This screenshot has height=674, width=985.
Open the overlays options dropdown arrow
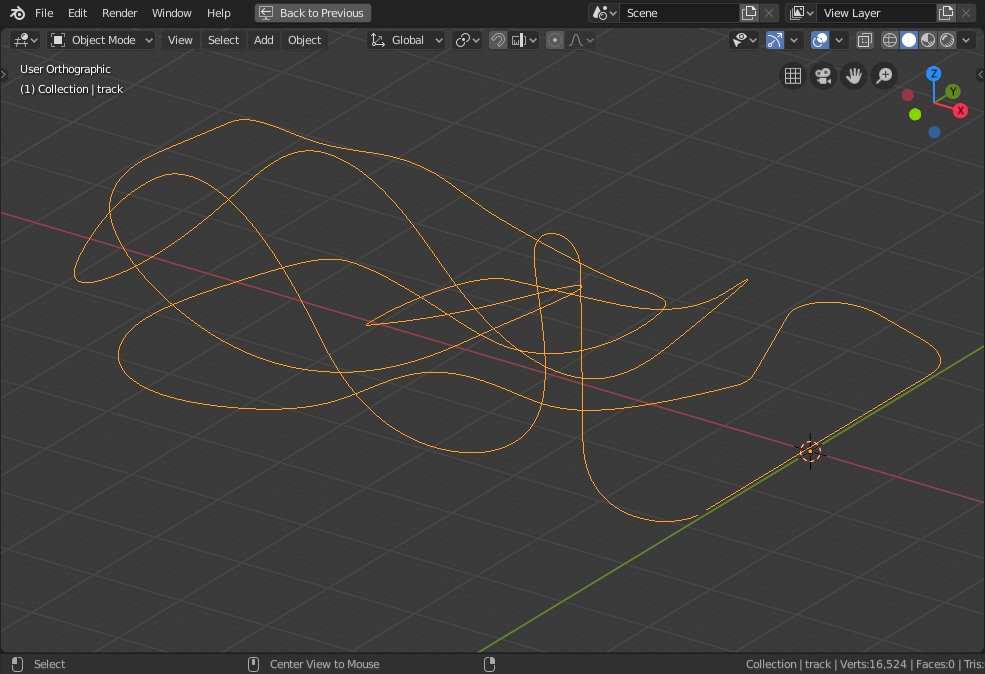[x=839, y=40]
